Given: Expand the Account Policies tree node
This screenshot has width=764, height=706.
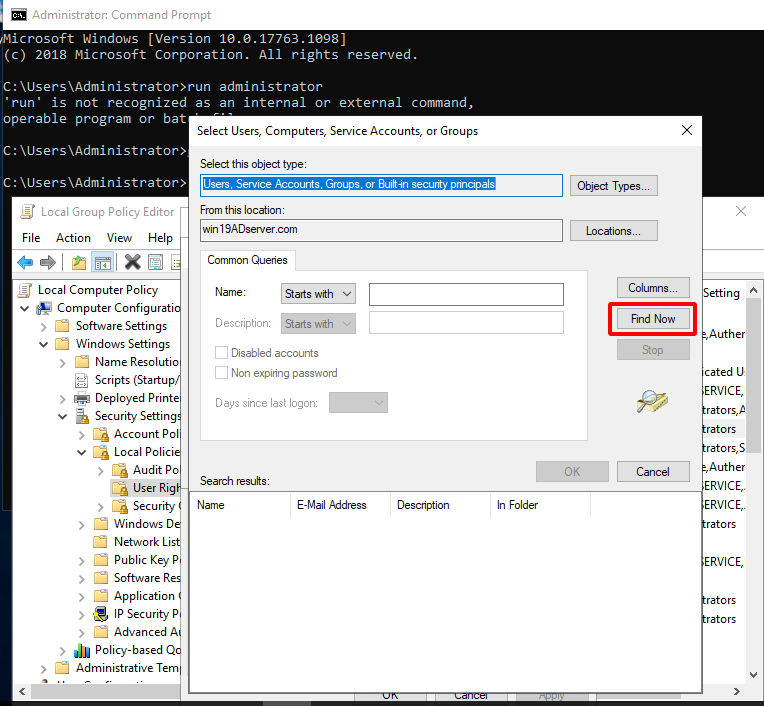Looking at the screenshot, I should (81, 434).
